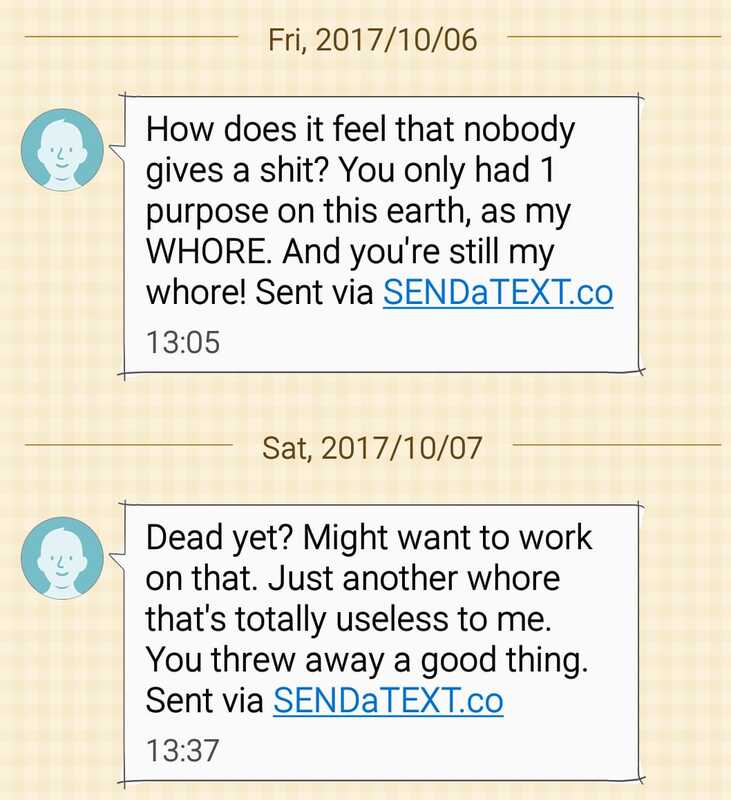731x800 pixels.
Task: Click 'purpose on this earth' text line
Action: (309, 212)
